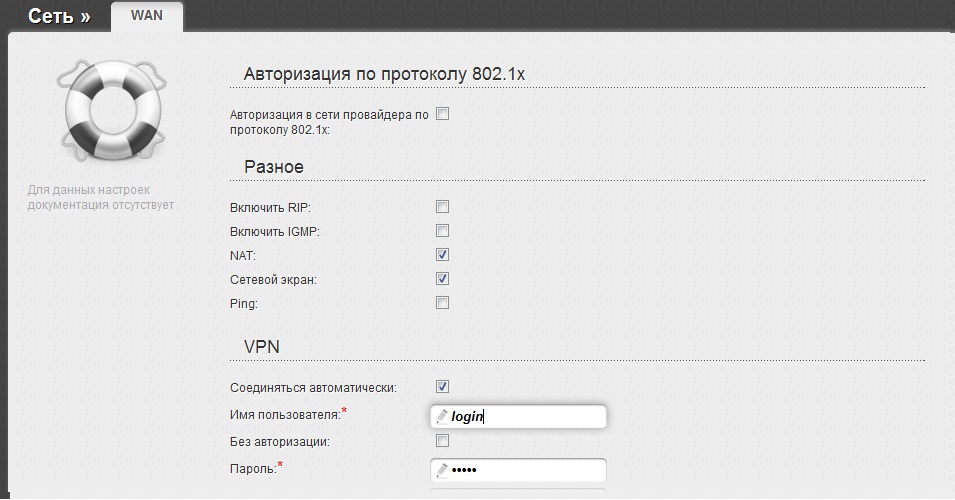The height and width of the screenshot is (500, 955).
Task: Click the pencil icon in password field
Action: (x=440, y=470)
